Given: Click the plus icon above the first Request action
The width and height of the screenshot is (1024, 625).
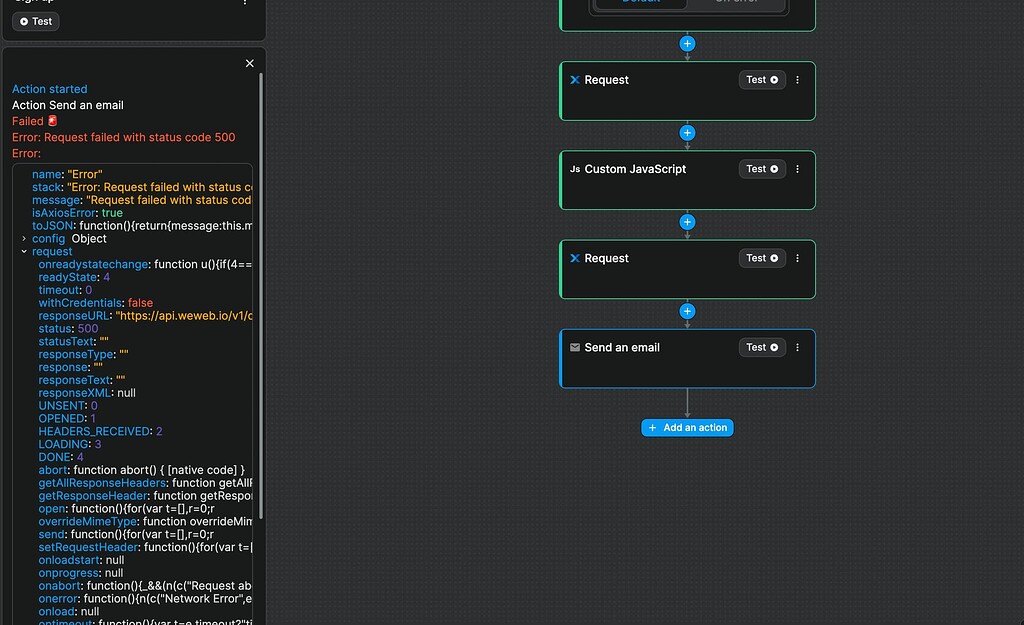Looking at the screenshot, I should pyautogui.click(x=687, y=43).
